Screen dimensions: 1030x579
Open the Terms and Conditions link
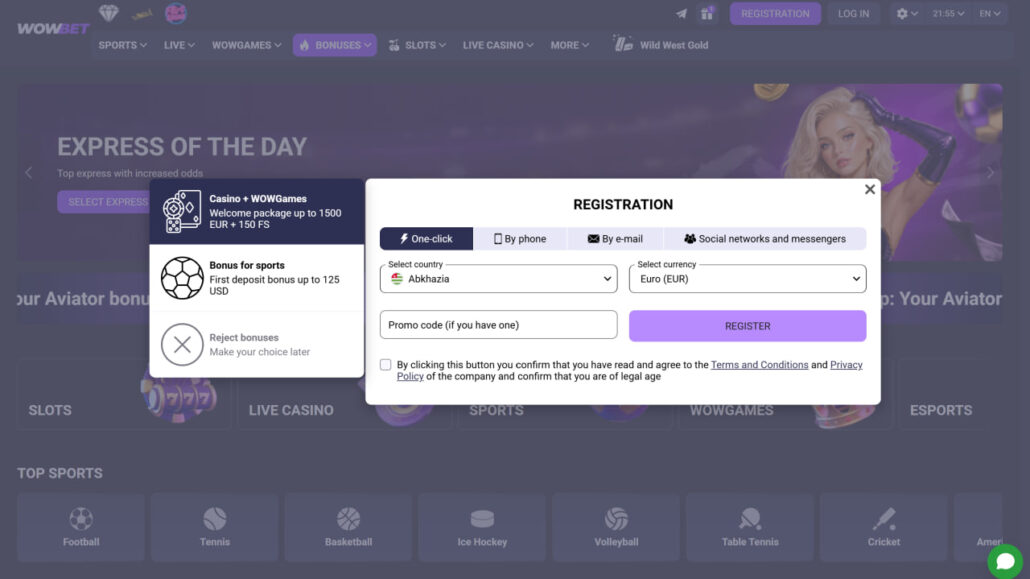pyautogui.click(x=759, y=365)
